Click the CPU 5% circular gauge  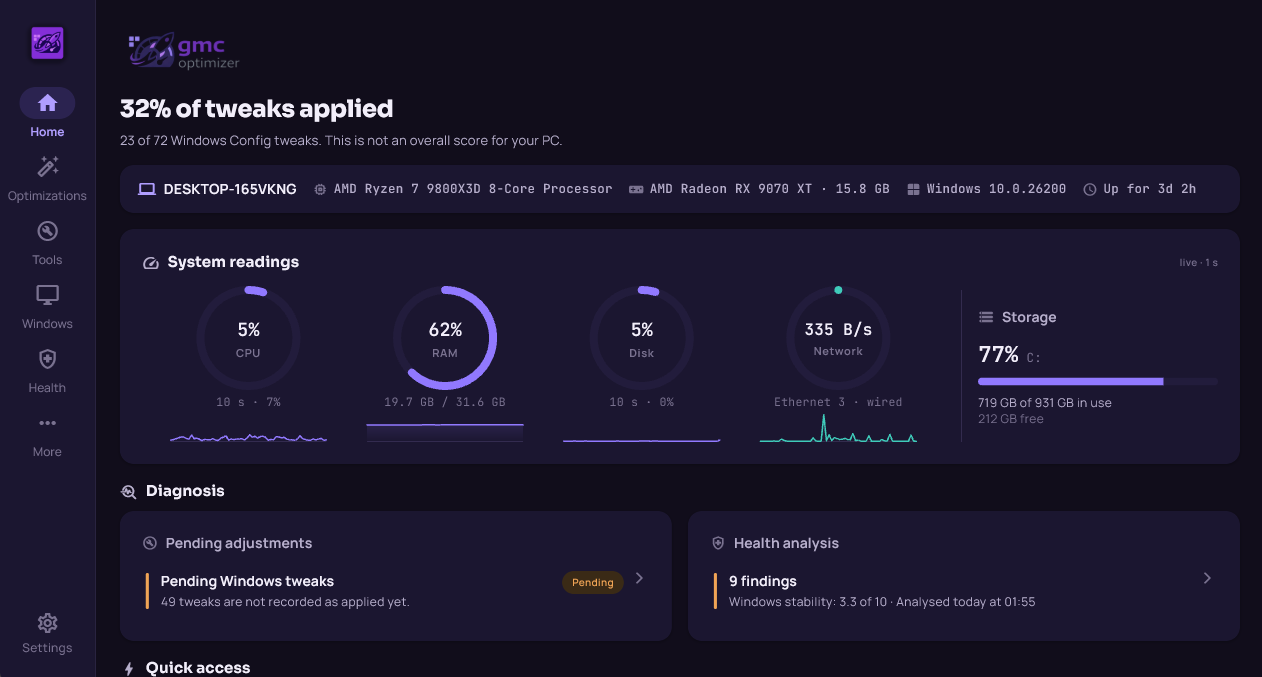(x=248, y=337)
